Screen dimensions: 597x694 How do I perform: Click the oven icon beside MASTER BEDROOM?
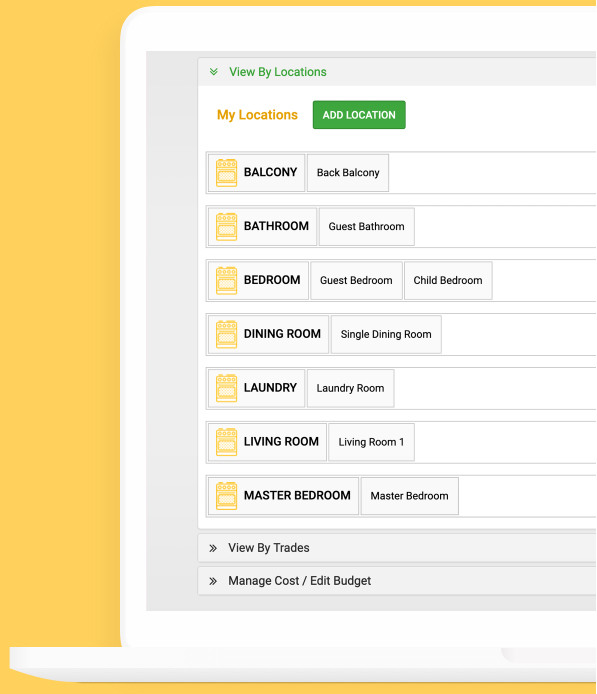pyautogui.click(x=226, y=496)
